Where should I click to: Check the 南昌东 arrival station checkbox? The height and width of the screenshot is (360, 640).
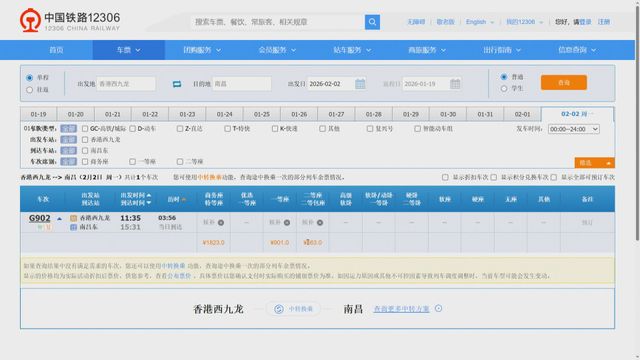[85, 151]
